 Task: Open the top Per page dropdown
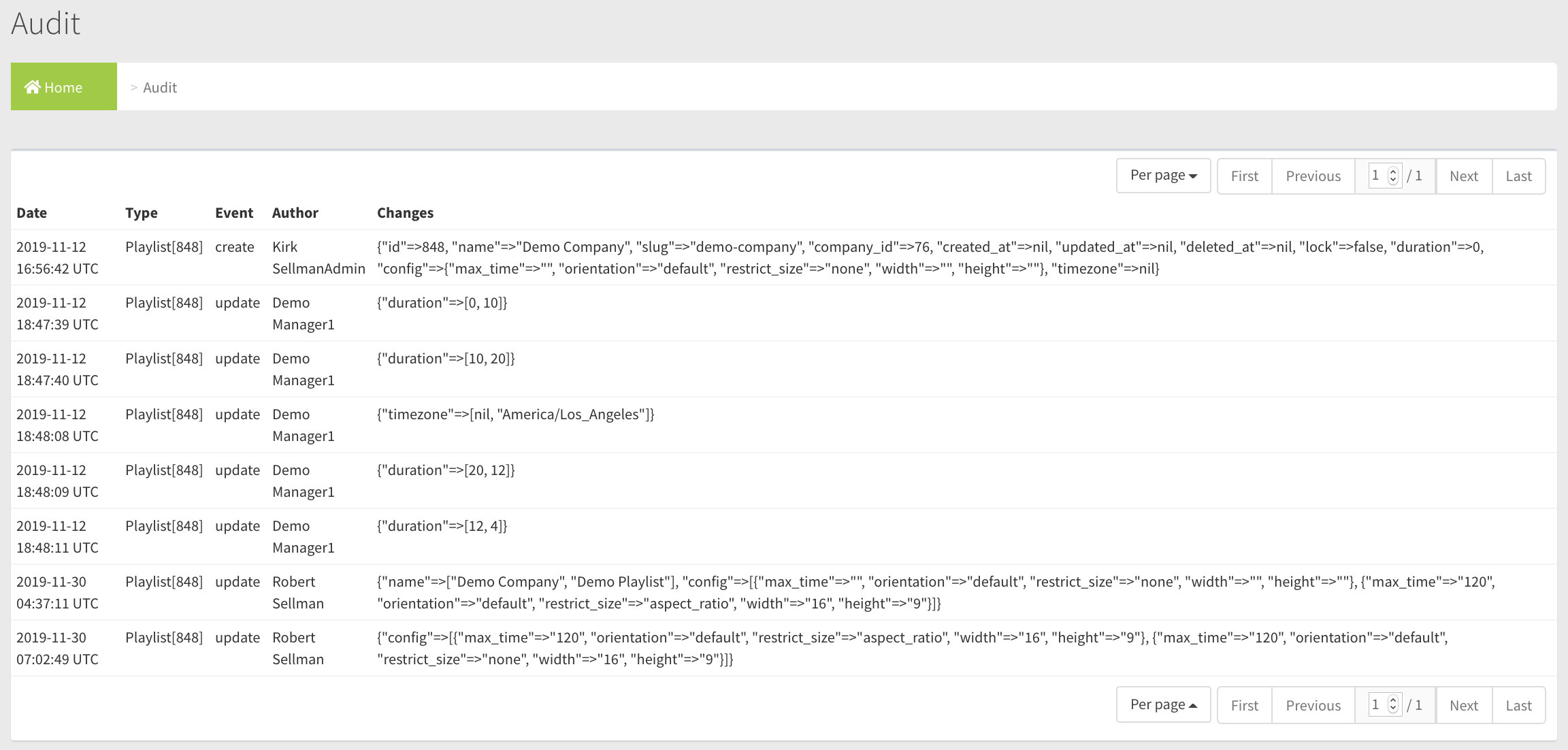click(x=1162, y=176)
